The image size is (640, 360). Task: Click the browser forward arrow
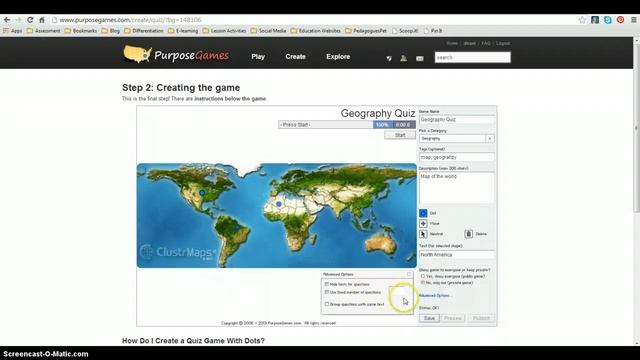coord(18,20)
